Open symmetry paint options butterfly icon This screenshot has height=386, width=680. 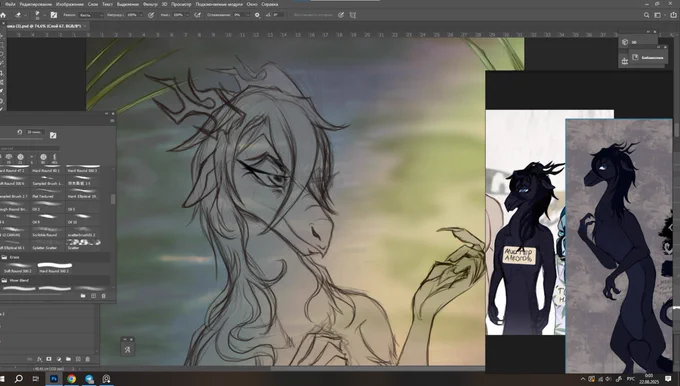pyautogui.click(x=353, y=15)
